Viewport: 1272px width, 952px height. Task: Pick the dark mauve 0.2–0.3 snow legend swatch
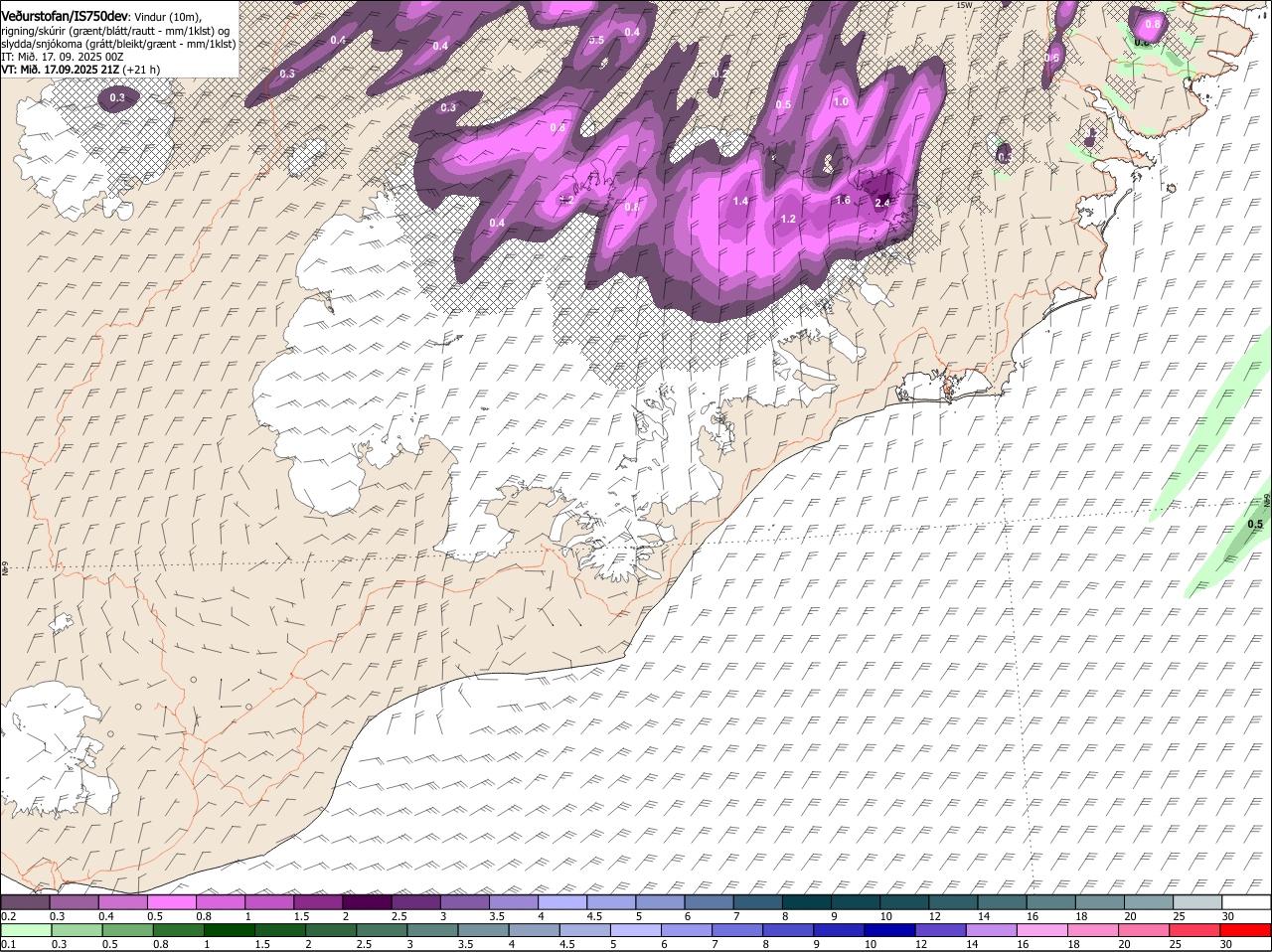25,903
